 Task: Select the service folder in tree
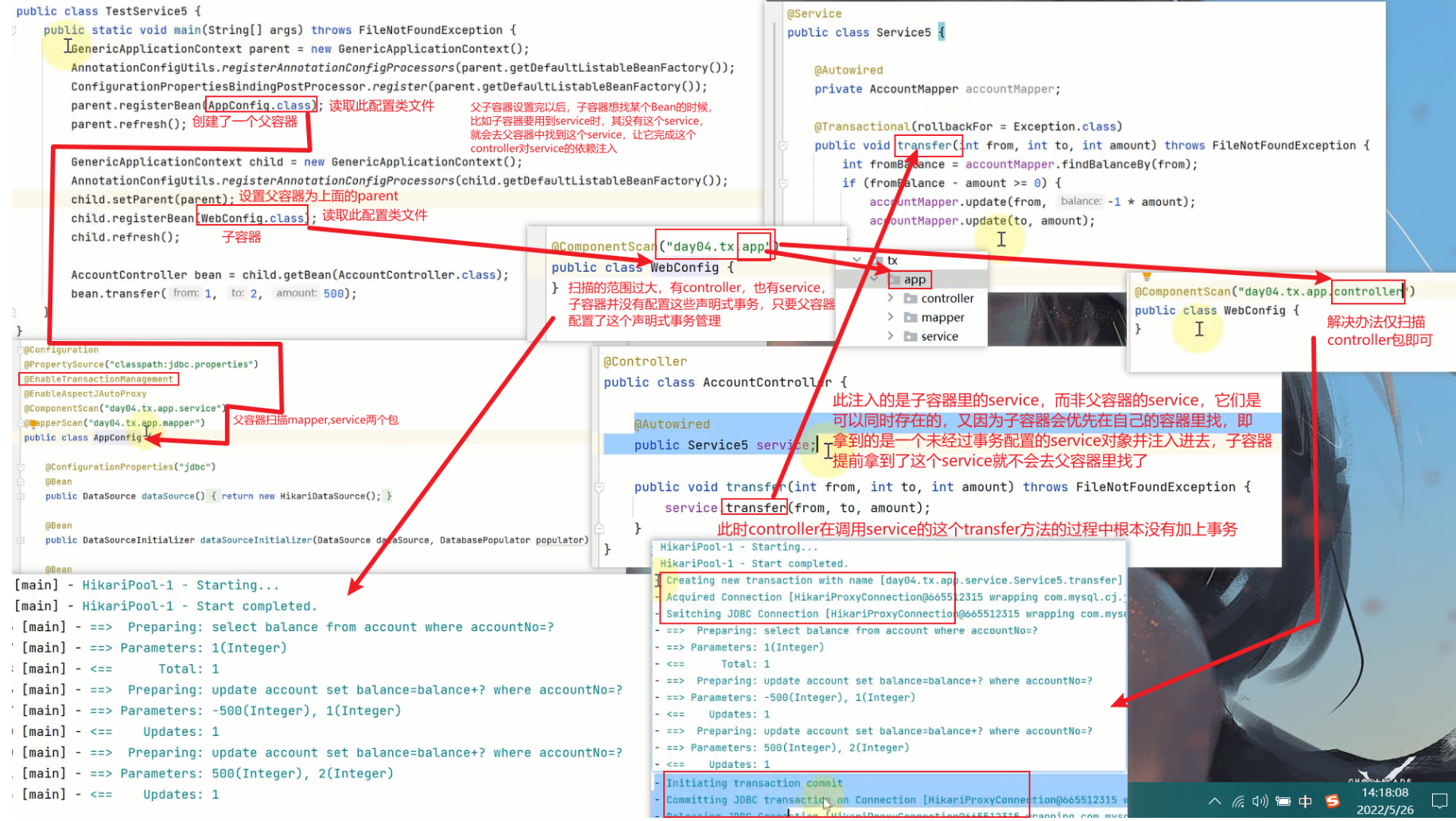click(x=938, y=337)
